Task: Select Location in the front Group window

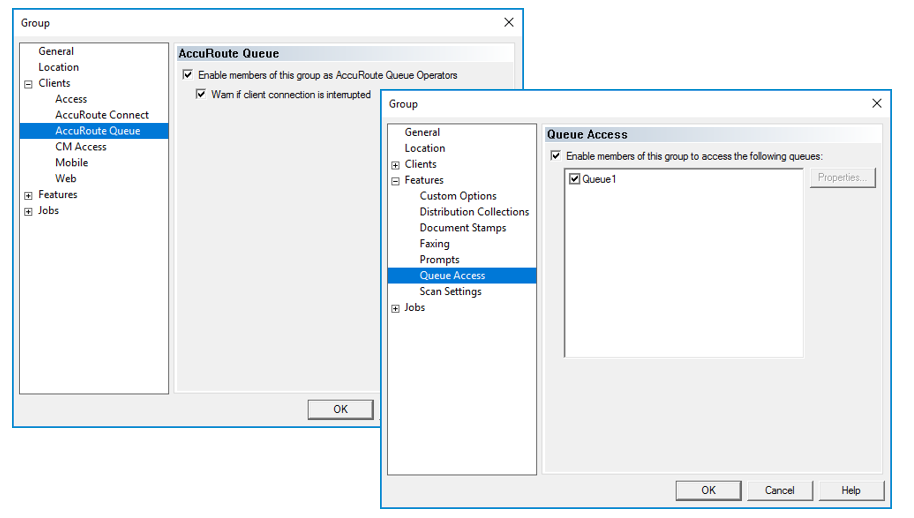Action: [425, 148]
